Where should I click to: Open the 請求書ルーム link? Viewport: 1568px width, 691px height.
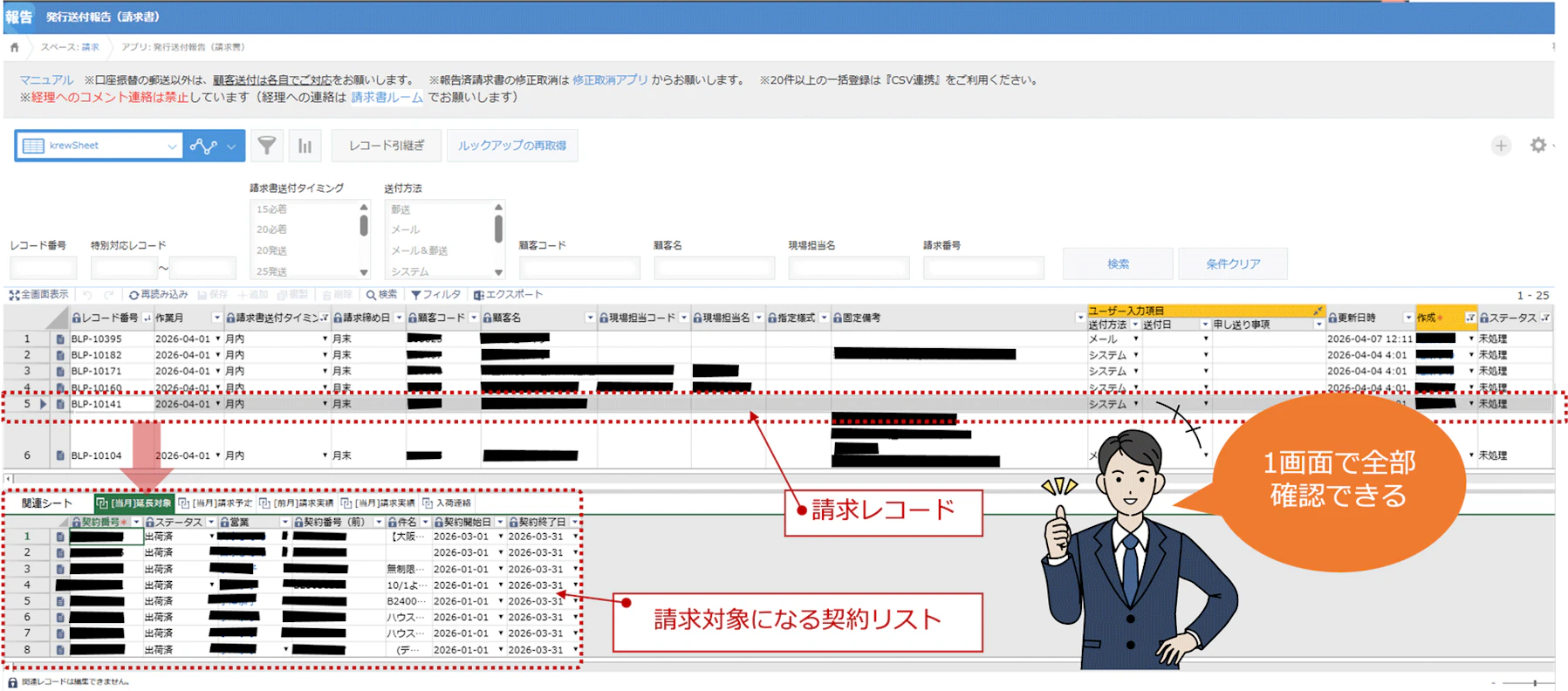coord(387,98)
